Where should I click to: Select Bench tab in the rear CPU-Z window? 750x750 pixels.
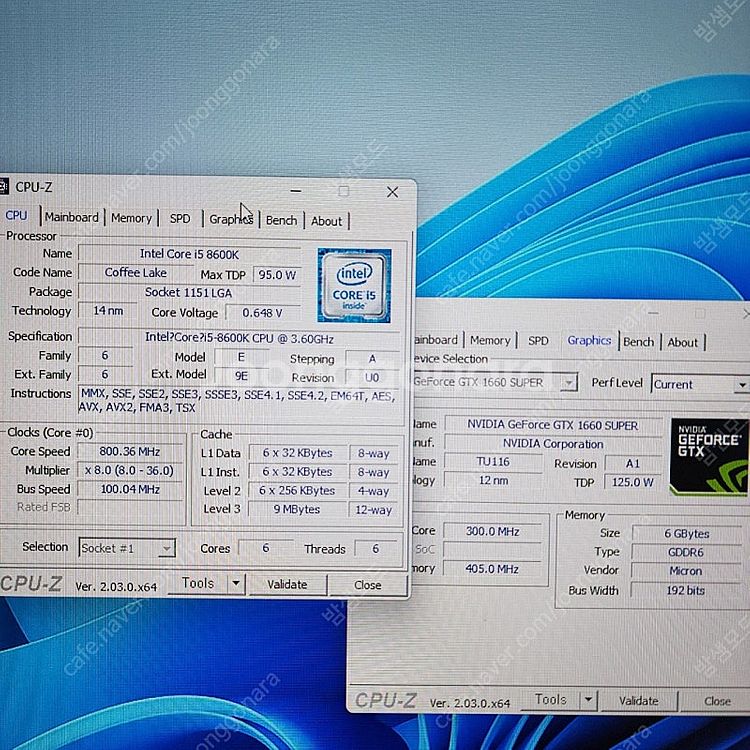639,342
